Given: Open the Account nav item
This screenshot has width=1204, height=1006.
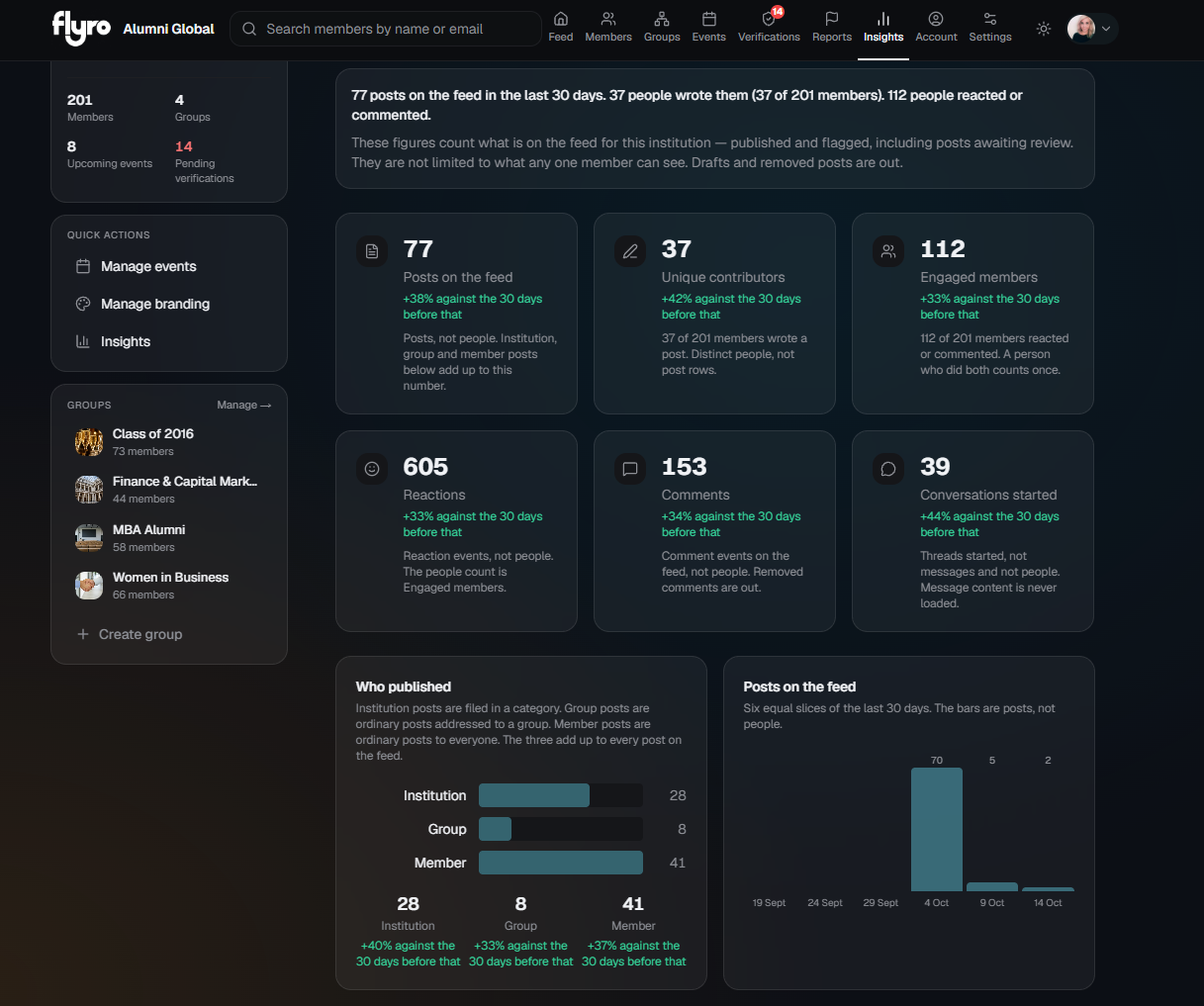Looking at the screenshot, I should (936, 28).
